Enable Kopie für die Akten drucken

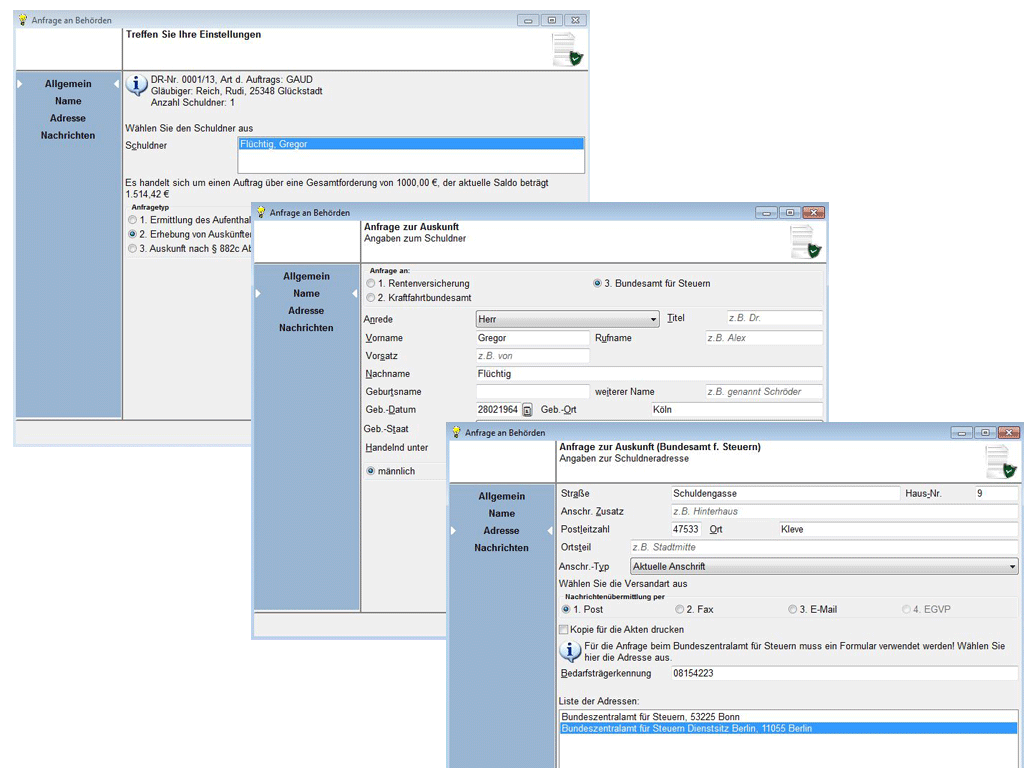click(x=564, y=630)
